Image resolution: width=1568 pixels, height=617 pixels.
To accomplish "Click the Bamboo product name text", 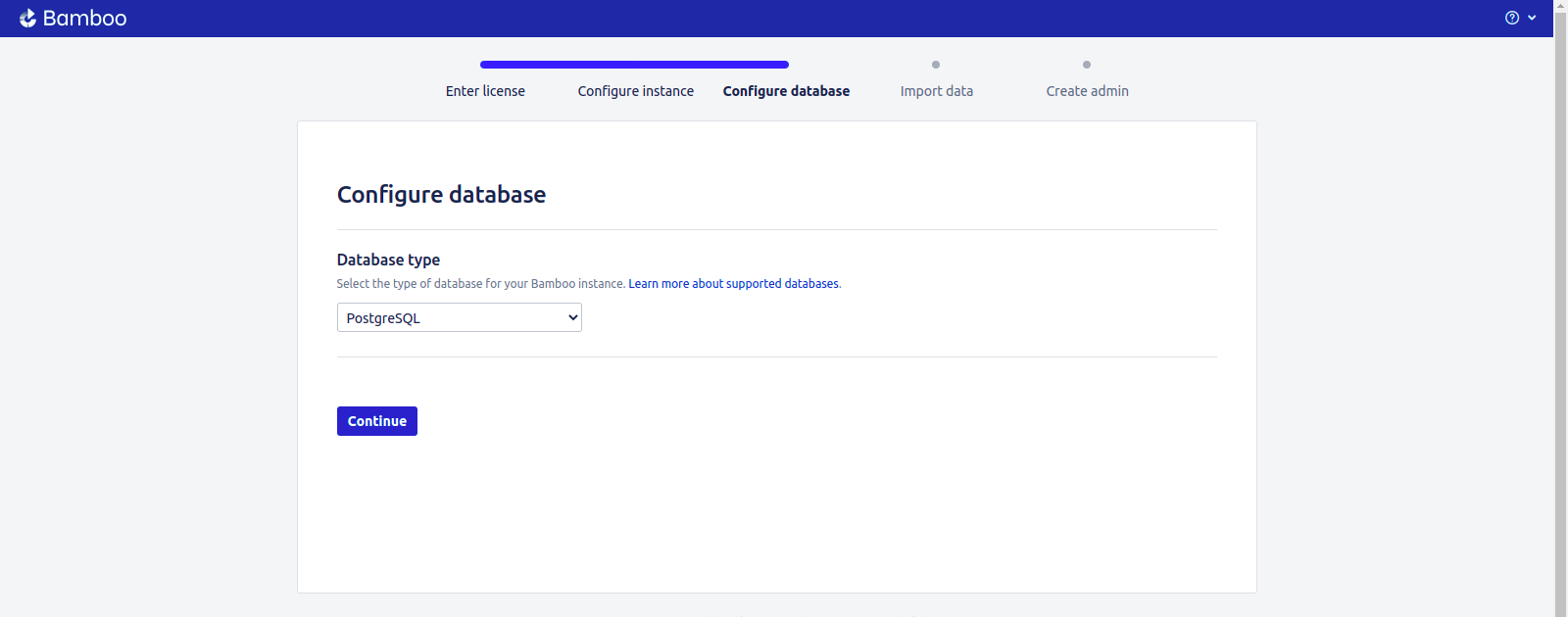I will click(84, 18).
